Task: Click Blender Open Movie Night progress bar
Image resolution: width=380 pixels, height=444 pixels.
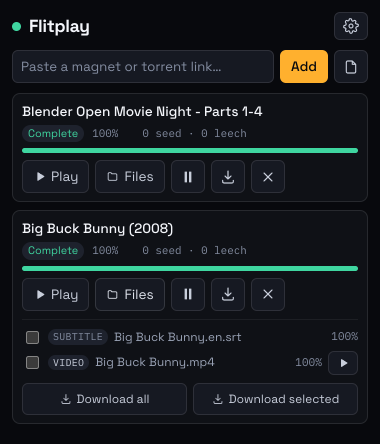Action: tap(190, 151)
